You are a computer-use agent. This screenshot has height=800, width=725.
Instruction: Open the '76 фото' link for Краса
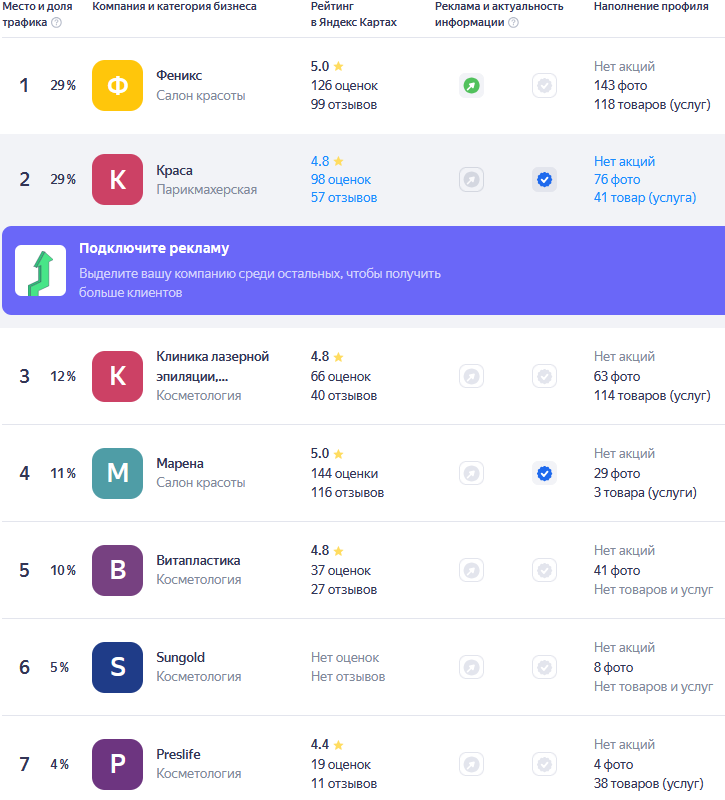click(617, 179)
